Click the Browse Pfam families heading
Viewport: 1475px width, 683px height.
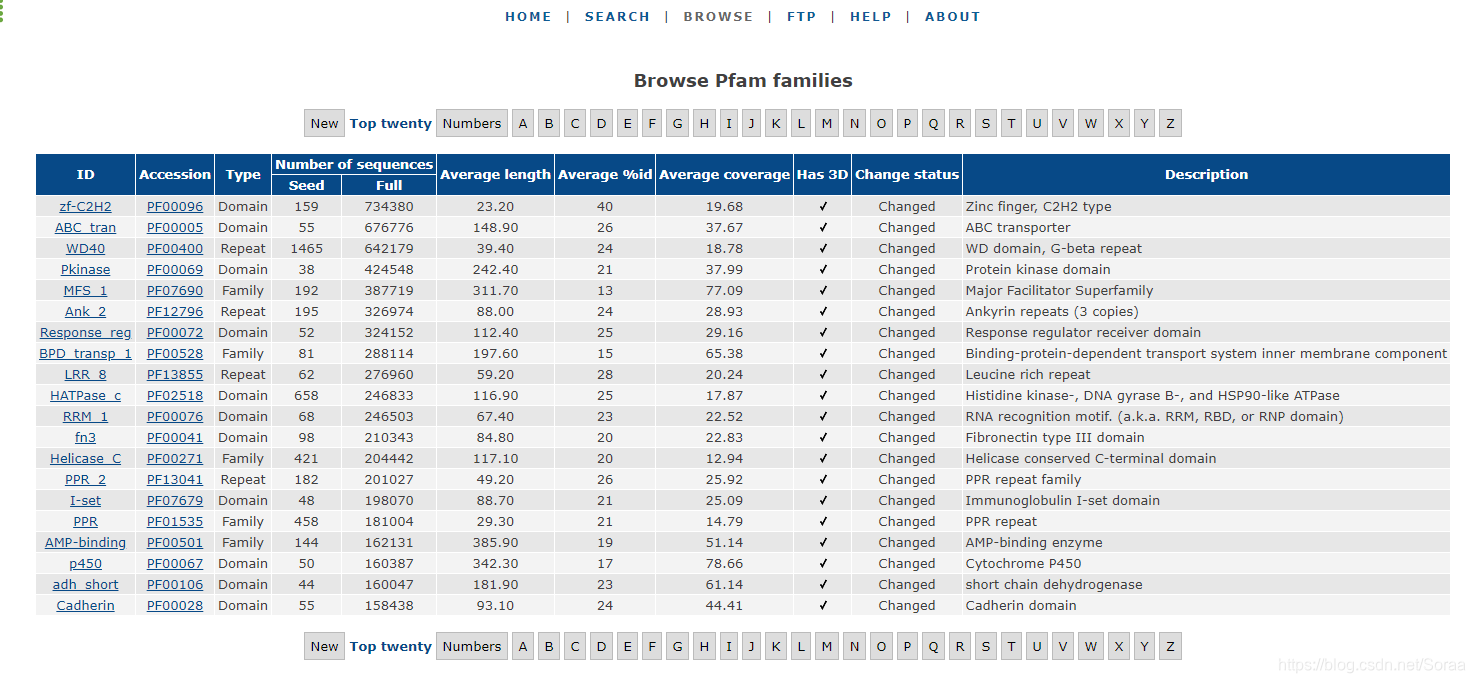click(743, 80)
